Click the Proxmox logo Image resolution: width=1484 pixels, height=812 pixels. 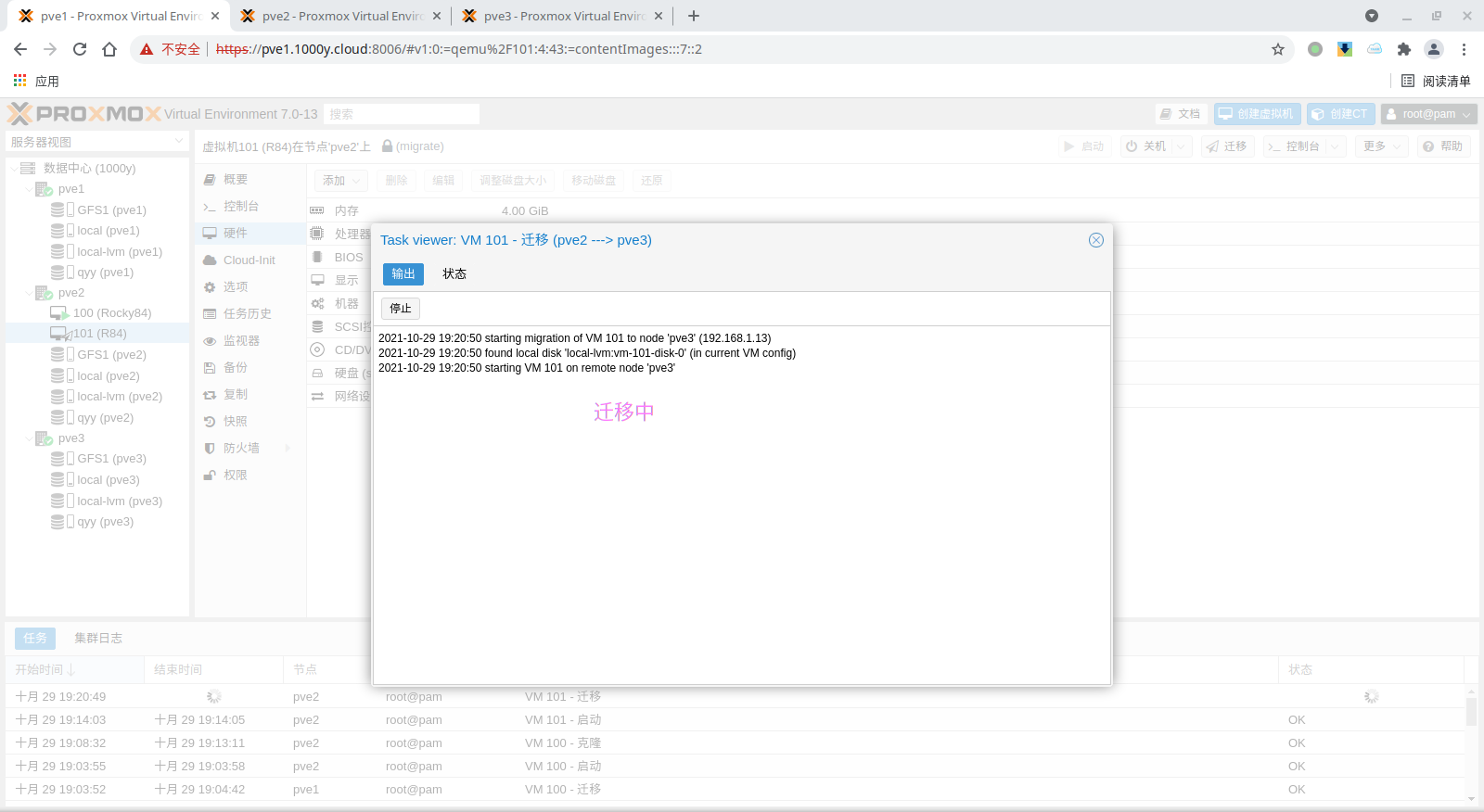85,114
